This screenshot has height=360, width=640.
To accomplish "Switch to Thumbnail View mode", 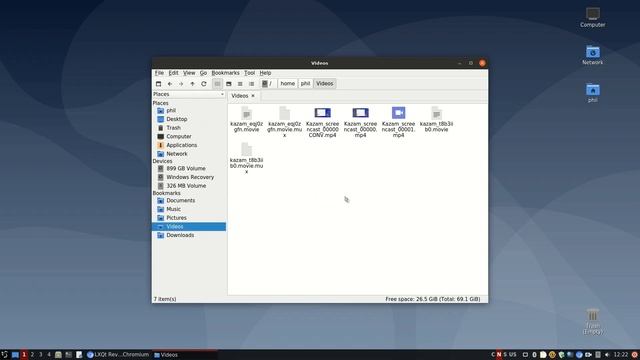I will click(229, 84).
